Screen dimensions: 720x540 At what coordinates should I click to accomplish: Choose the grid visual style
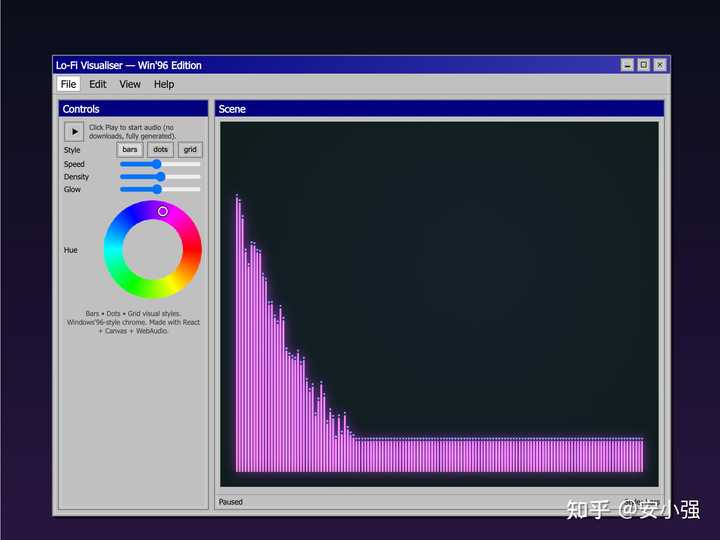pyautogui.click(x=190, y=150)
